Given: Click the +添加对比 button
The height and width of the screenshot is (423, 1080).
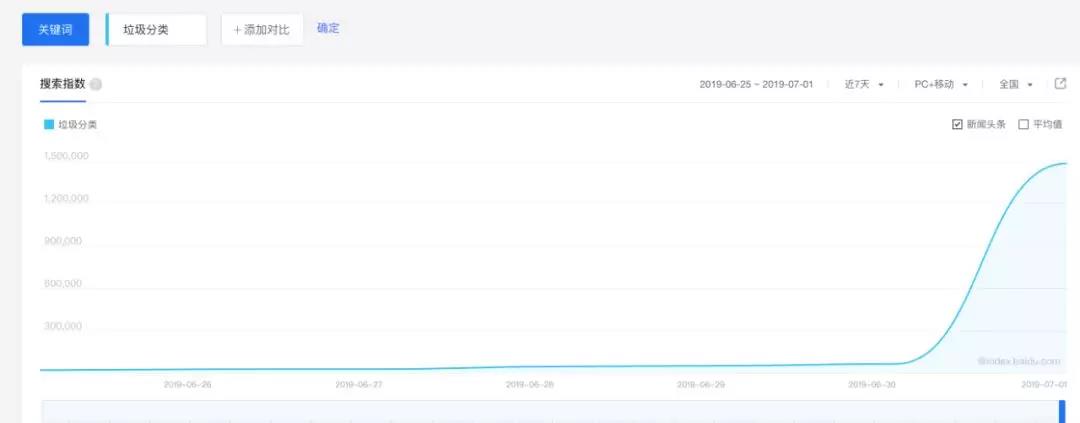Looking at the screenshot, I should (x=262, y=30).
